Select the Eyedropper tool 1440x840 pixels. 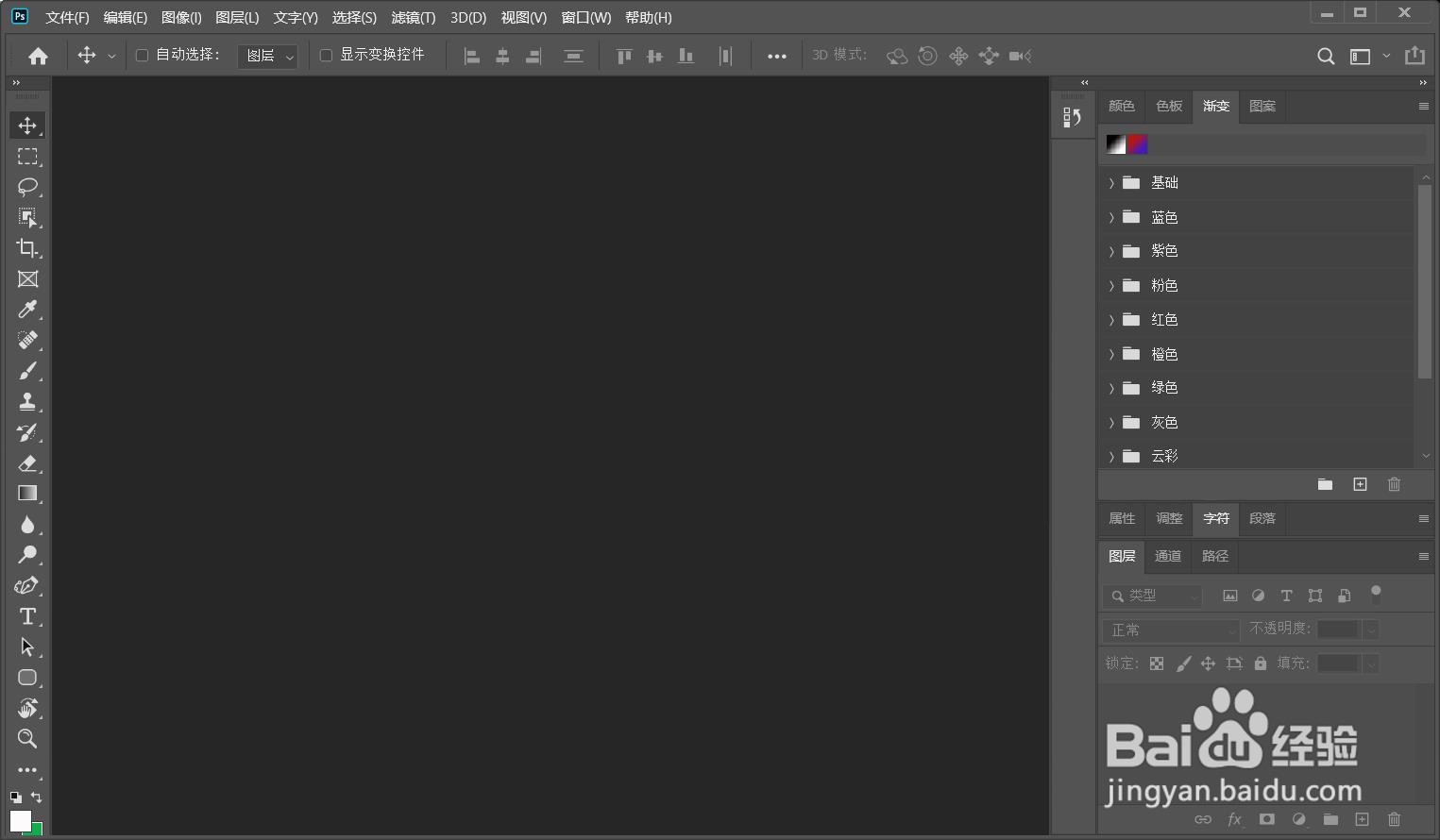(x=27, y=310)
